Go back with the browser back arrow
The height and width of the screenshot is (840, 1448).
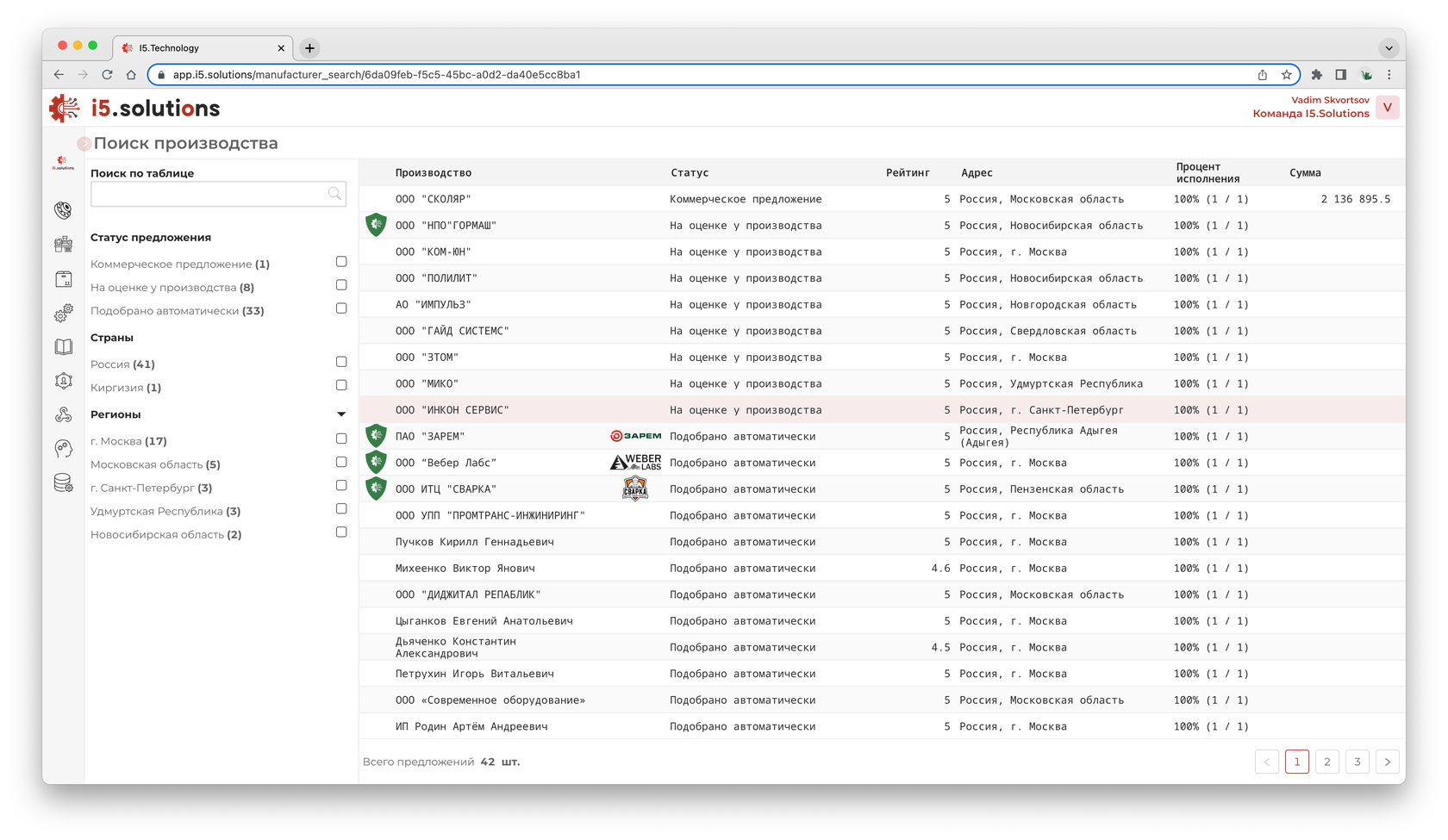click(x=59, y=75)
